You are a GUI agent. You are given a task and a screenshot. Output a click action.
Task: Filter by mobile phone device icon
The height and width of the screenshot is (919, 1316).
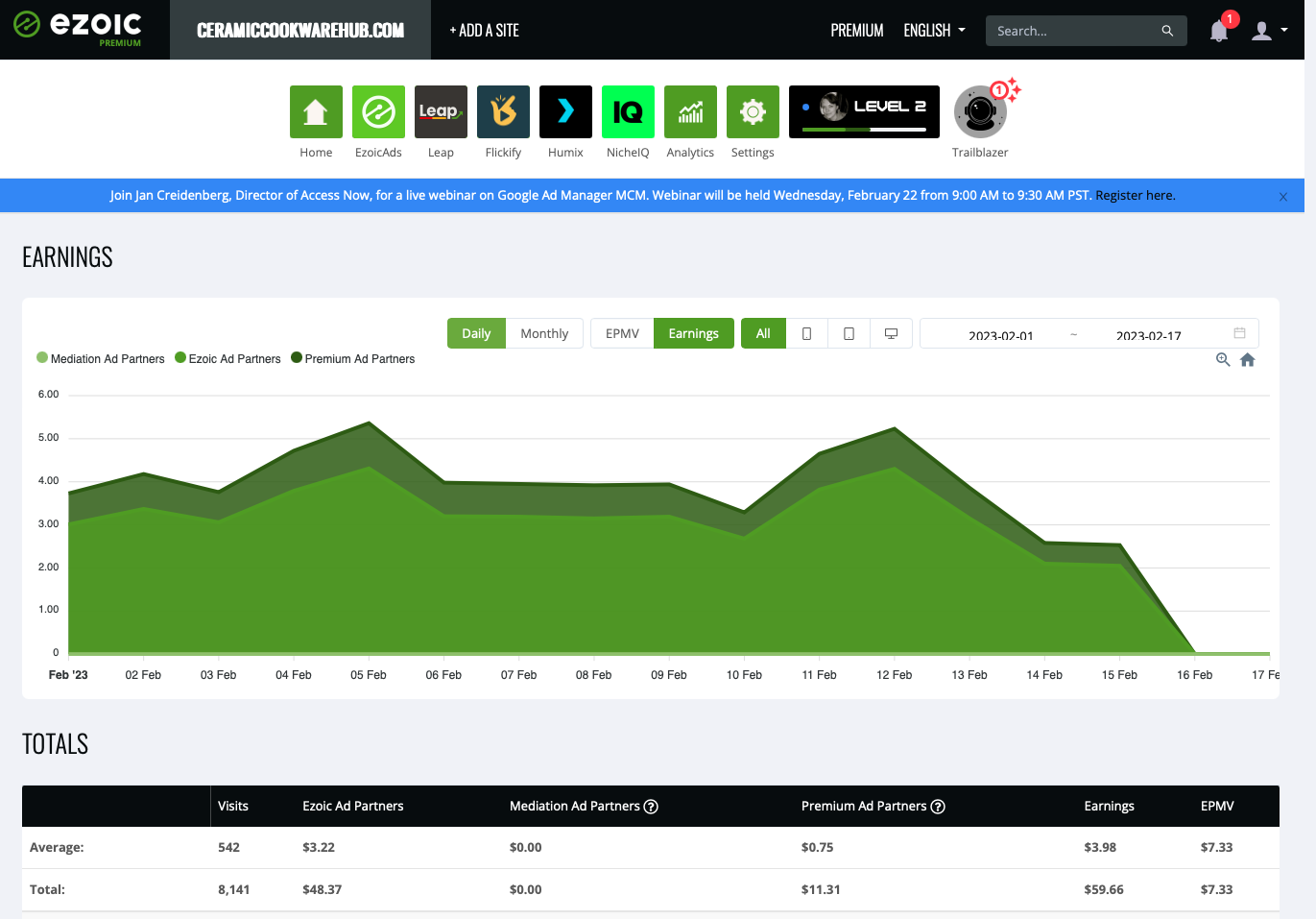coord(806,333)
